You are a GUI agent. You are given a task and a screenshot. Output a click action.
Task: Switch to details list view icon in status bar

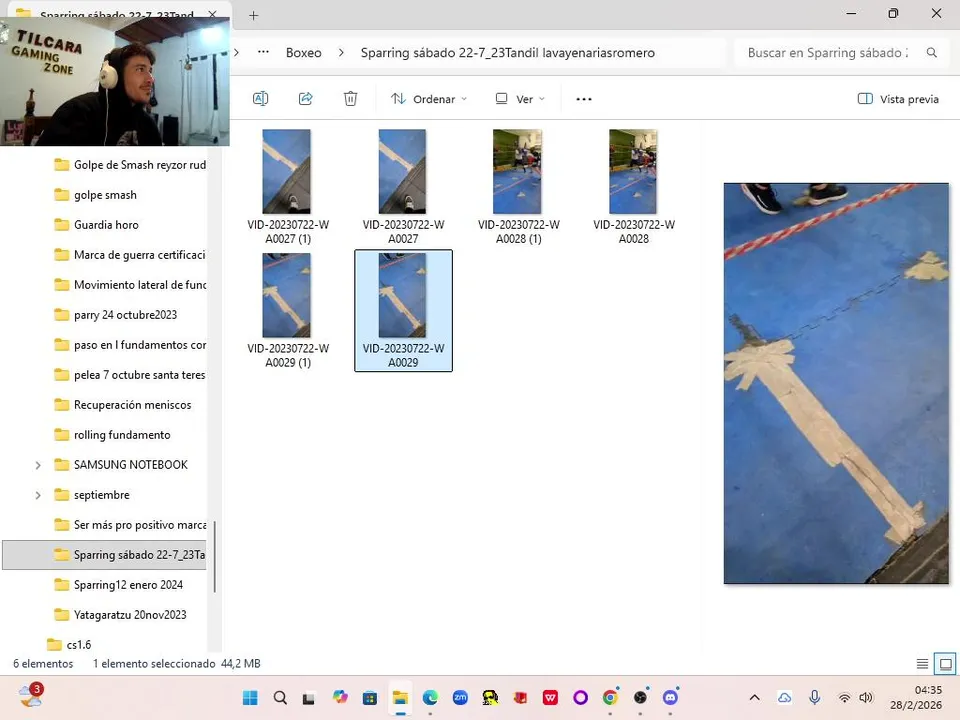pyautogui.click(x=922, y=664)
